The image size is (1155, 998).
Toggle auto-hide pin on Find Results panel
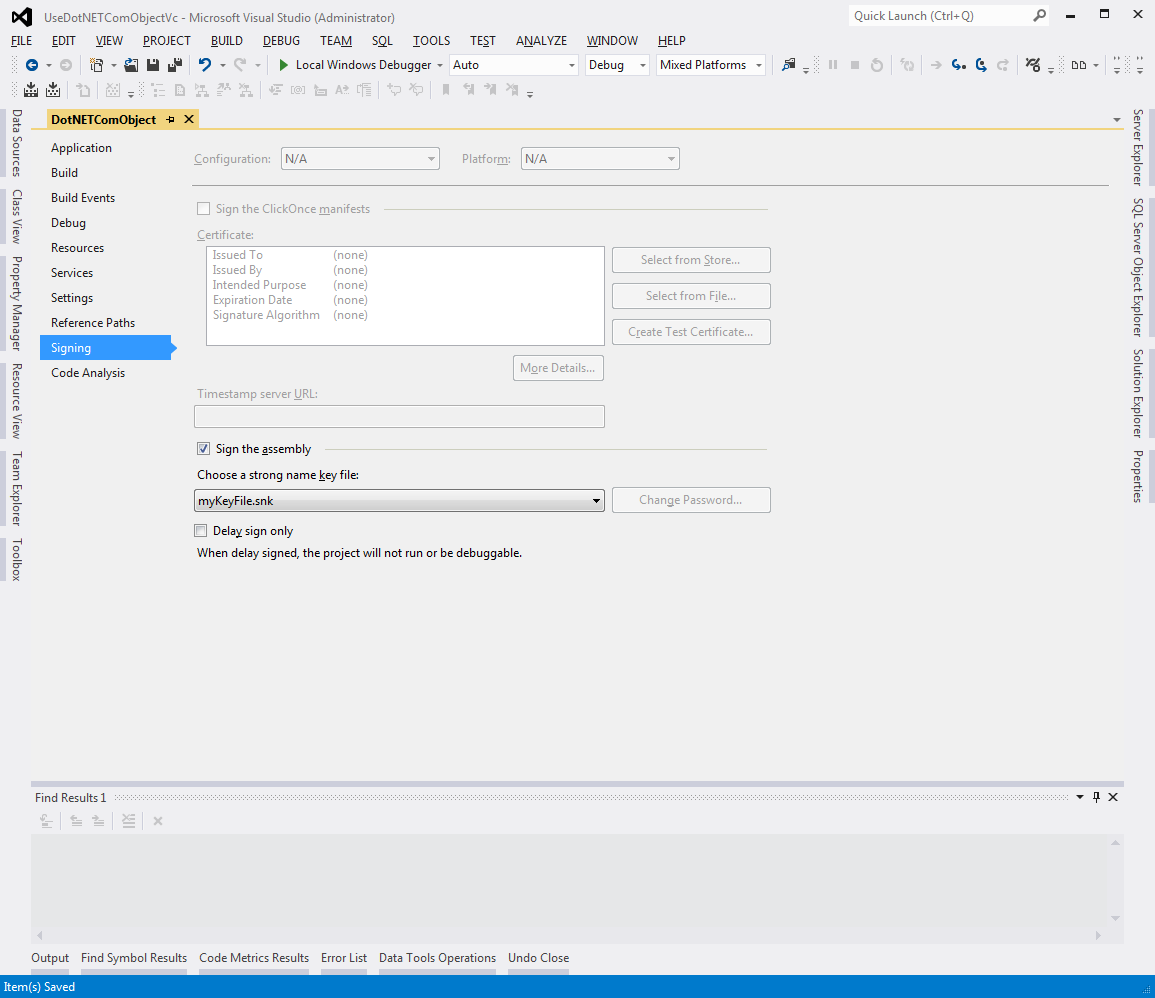pyautogui.click(x=1096, y=797)
